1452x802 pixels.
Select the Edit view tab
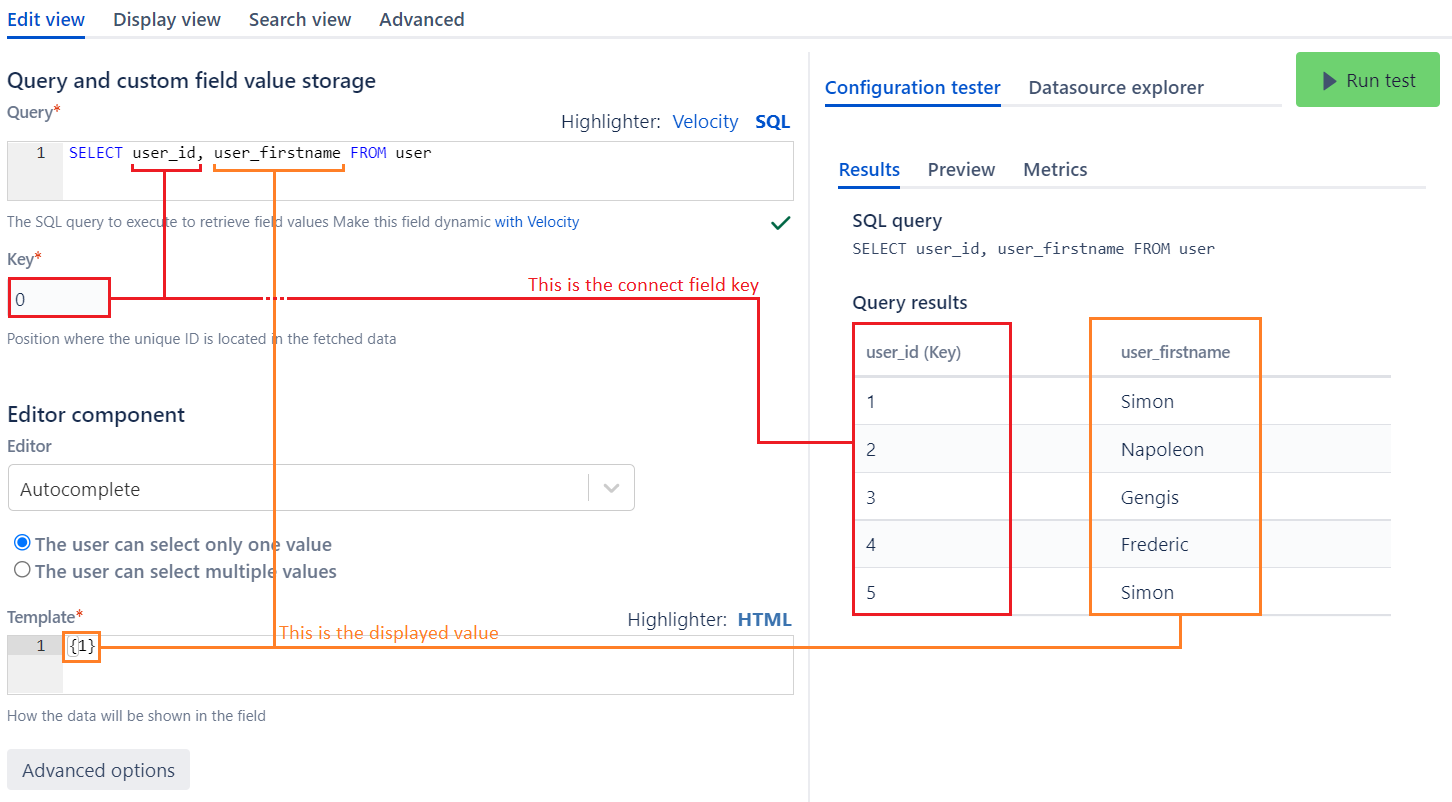coord(46,20)
